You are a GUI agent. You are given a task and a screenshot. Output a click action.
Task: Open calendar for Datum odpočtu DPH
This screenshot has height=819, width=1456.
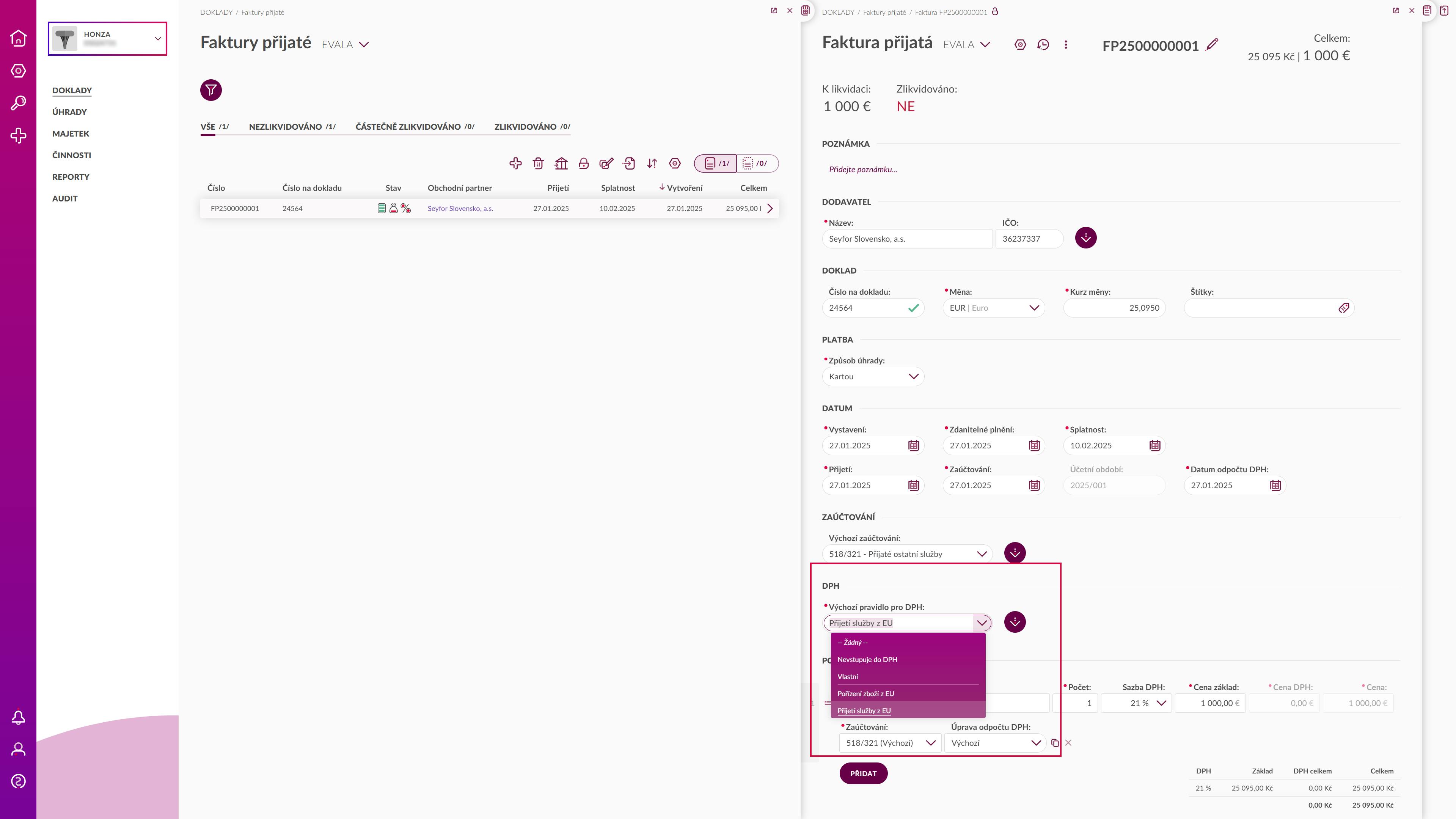click(1275, 486)
